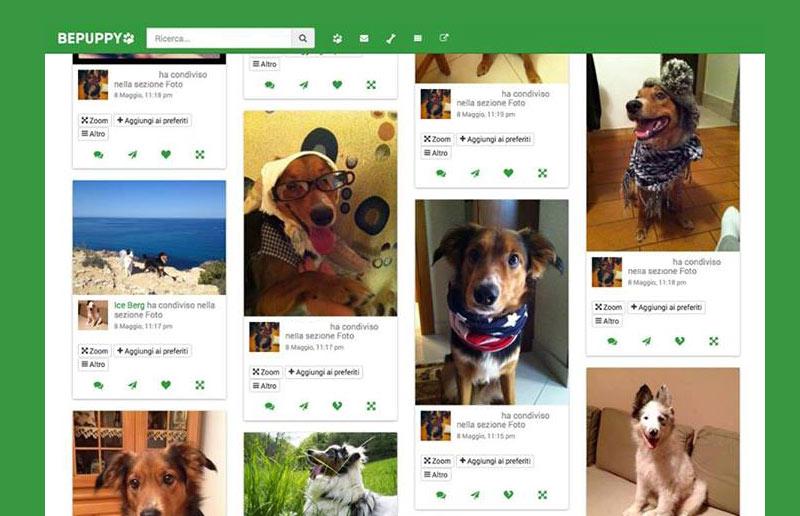Open the dog with star bandana photo

coord(492,302)
